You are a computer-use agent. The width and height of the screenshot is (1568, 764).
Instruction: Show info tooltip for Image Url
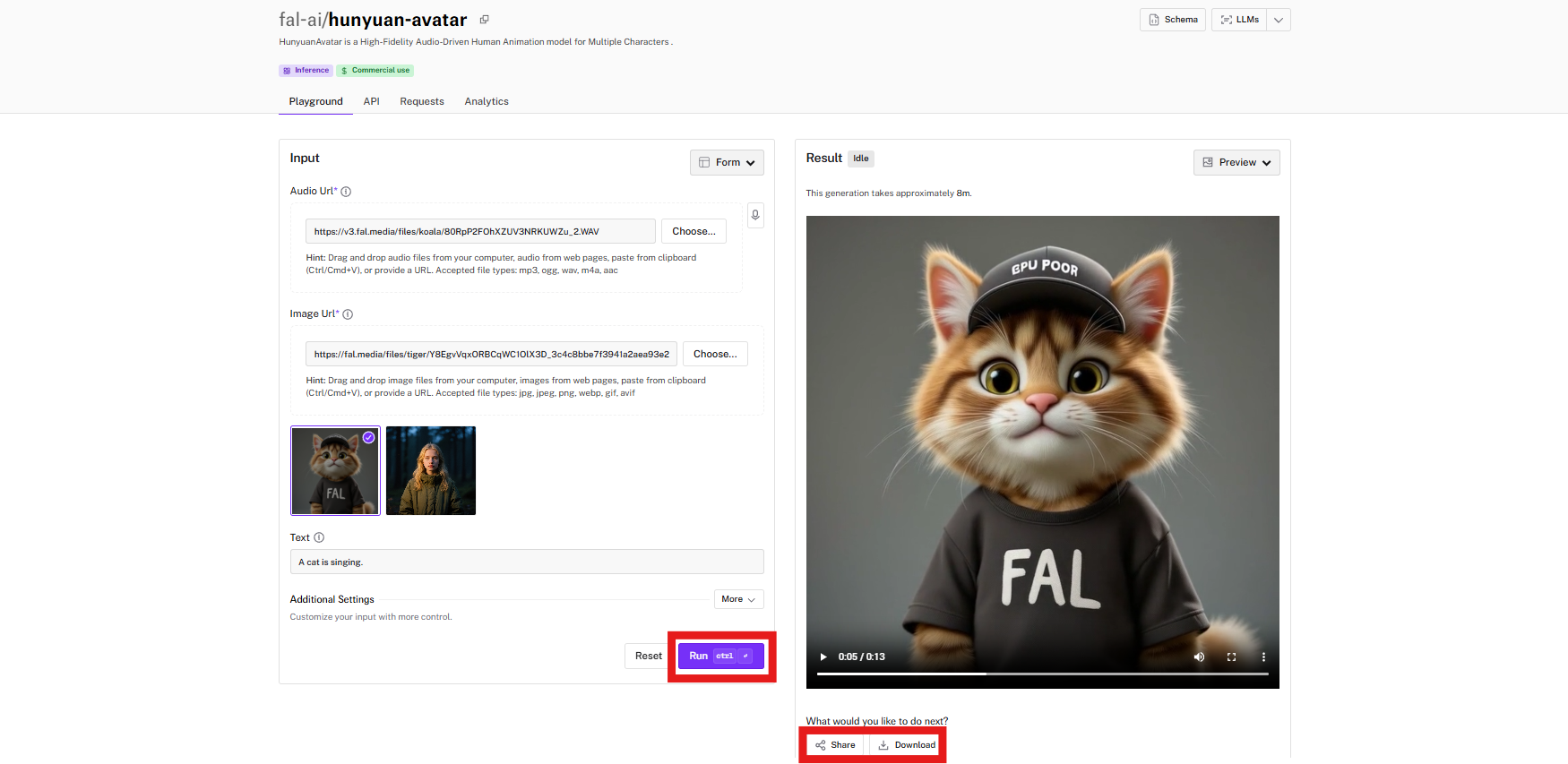[348, 314]
